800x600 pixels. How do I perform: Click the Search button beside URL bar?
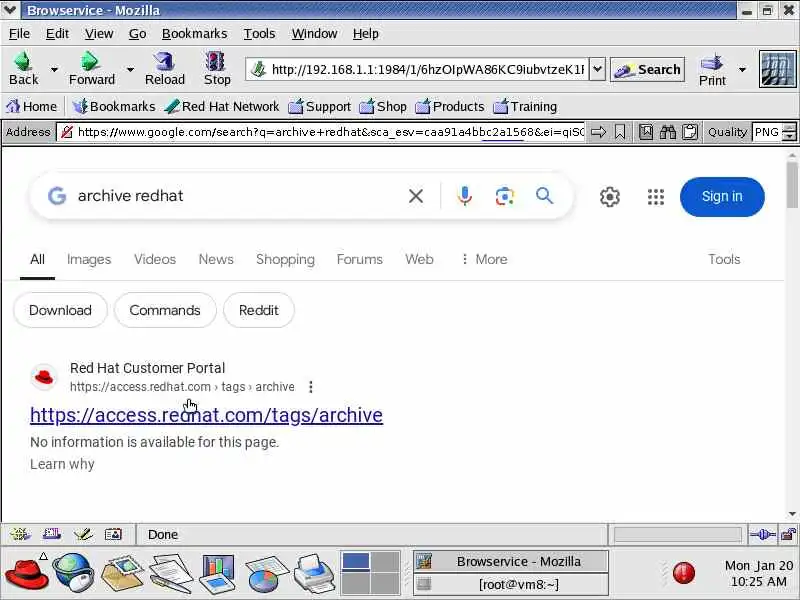[647, 69]
